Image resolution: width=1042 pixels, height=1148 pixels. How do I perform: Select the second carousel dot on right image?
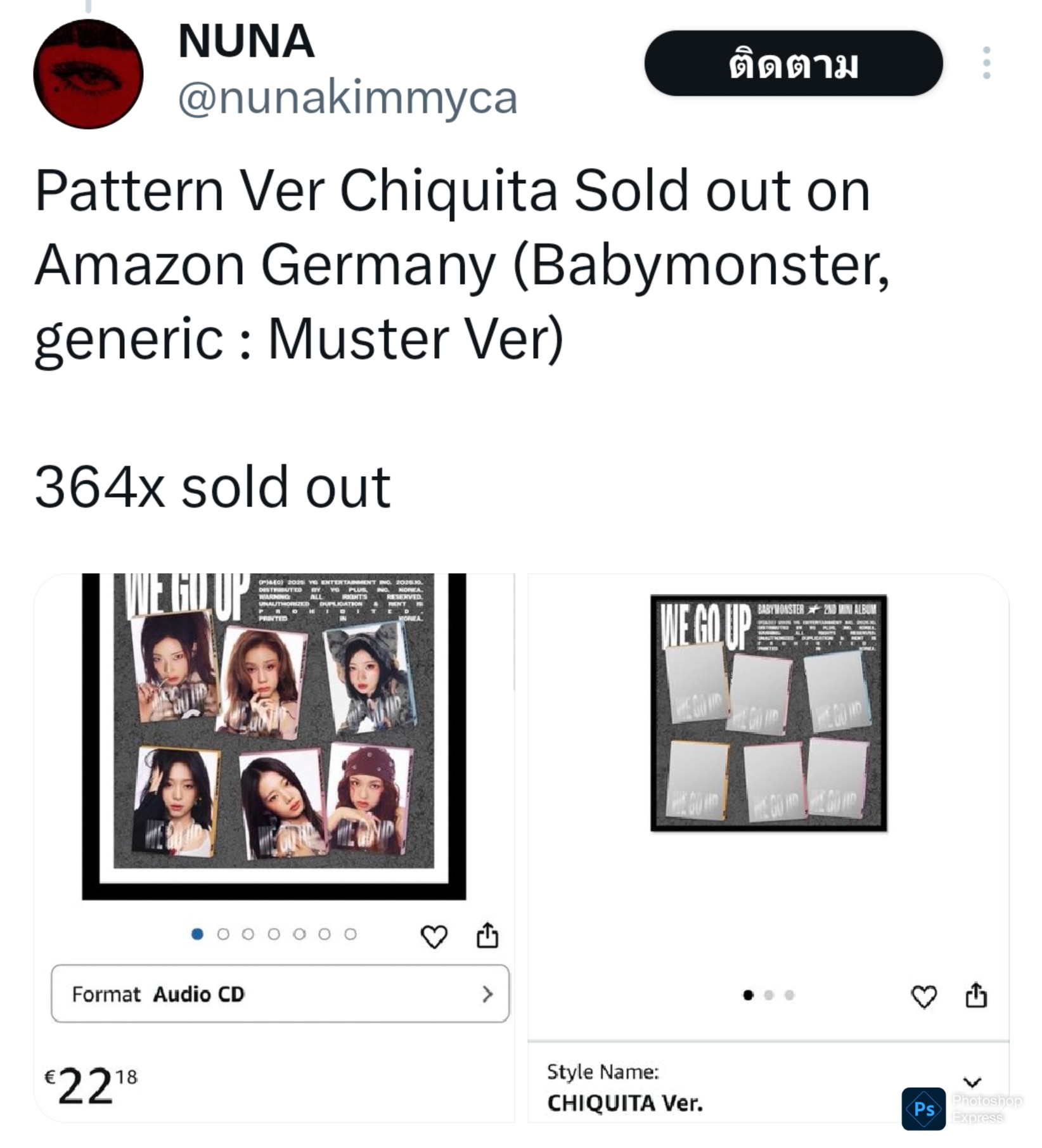click(x=769, y=995)
